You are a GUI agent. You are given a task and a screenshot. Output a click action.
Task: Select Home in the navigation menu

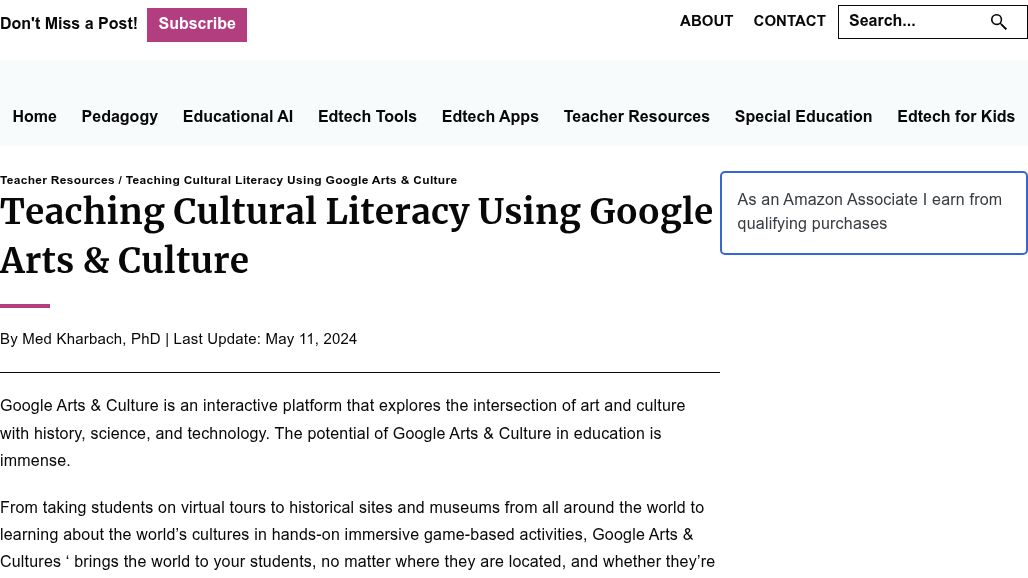click(x=34, y=116)
